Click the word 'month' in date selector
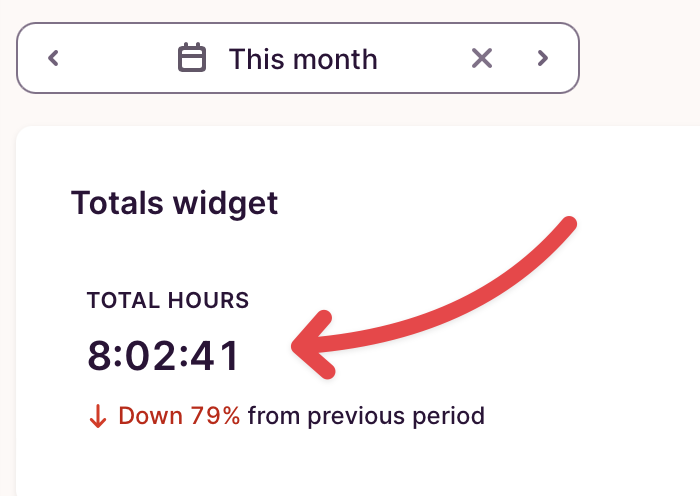Screen dimensions: 700x496 pyautogui.click(x=335, y=59)
